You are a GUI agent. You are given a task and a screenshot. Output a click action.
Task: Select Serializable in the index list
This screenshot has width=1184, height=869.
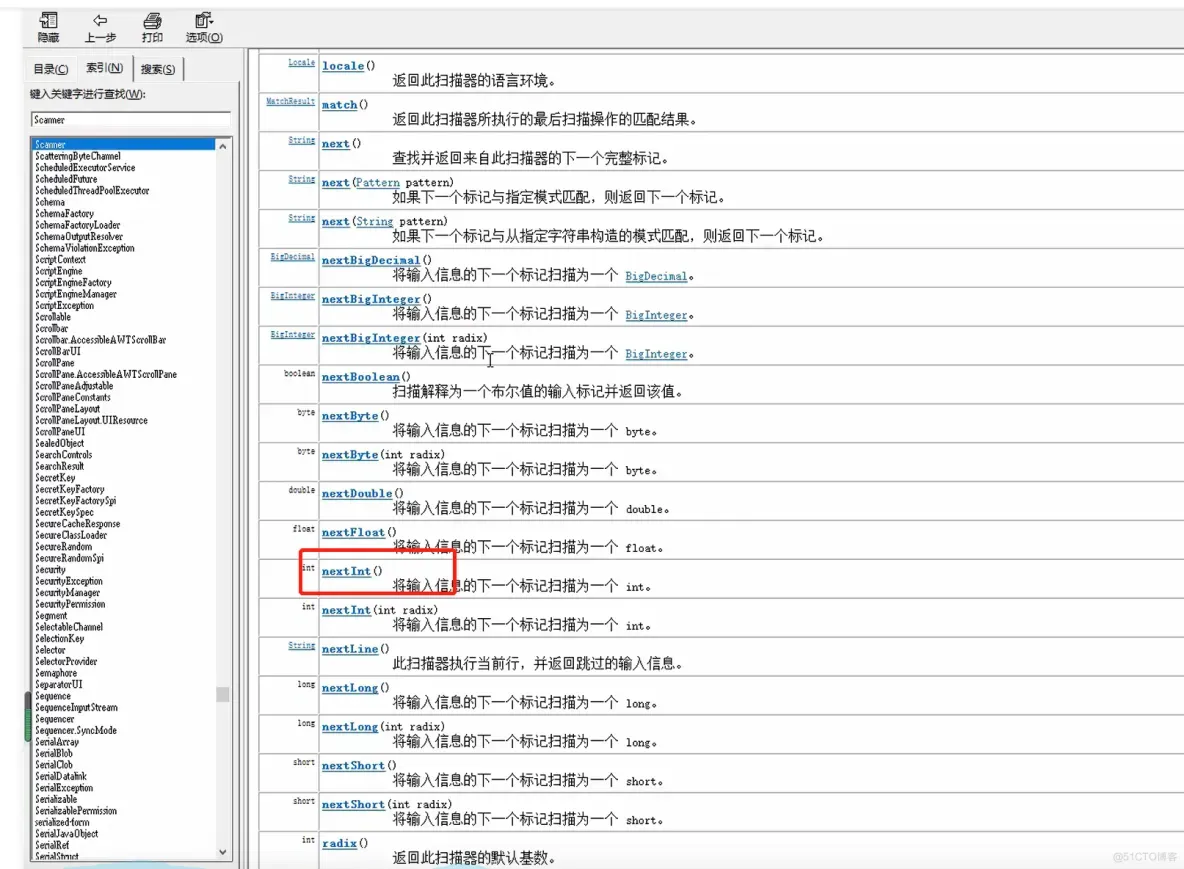coord(56,799)
